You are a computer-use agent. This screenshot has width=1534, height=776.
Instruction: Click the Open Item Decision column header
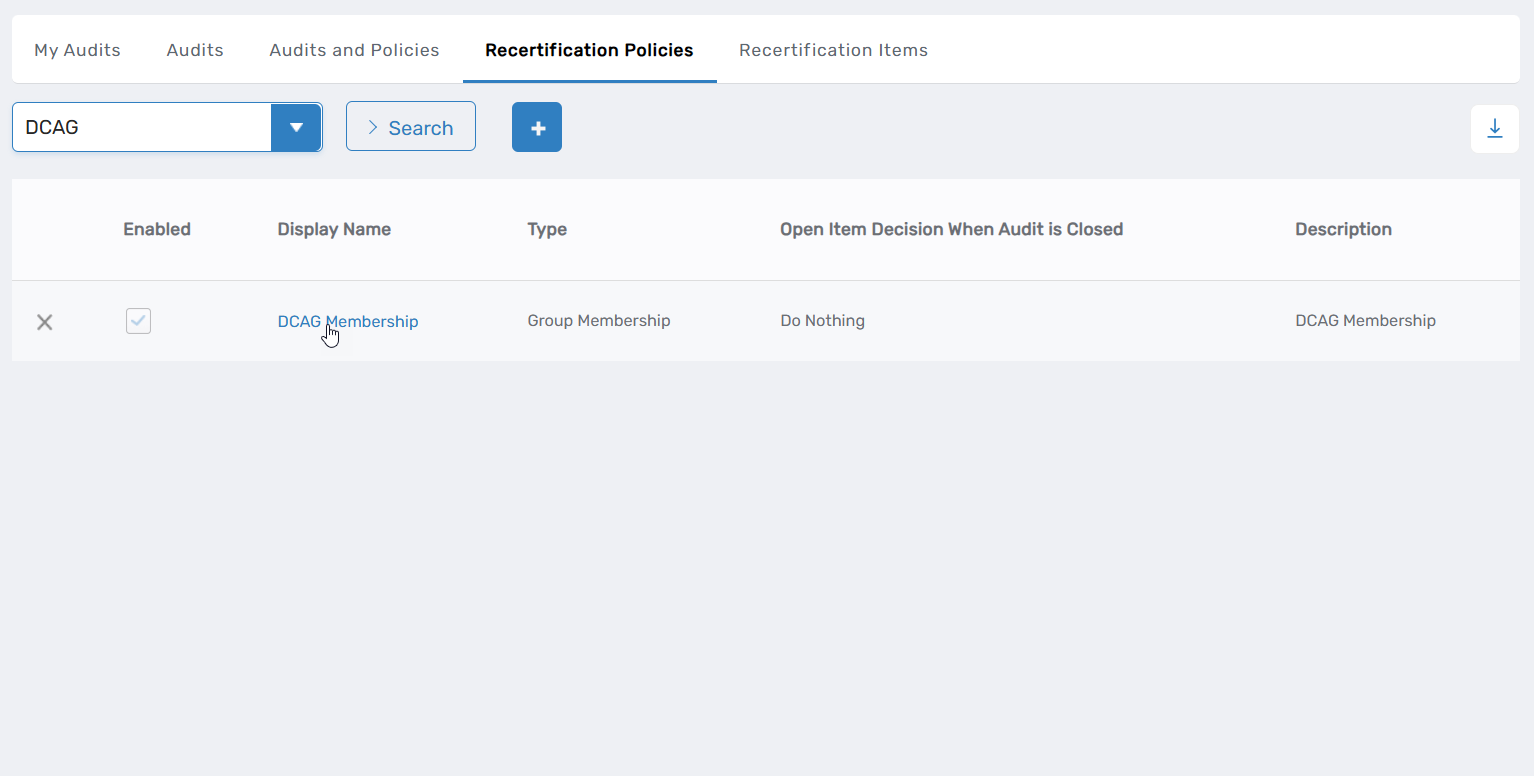coord(951,229)
